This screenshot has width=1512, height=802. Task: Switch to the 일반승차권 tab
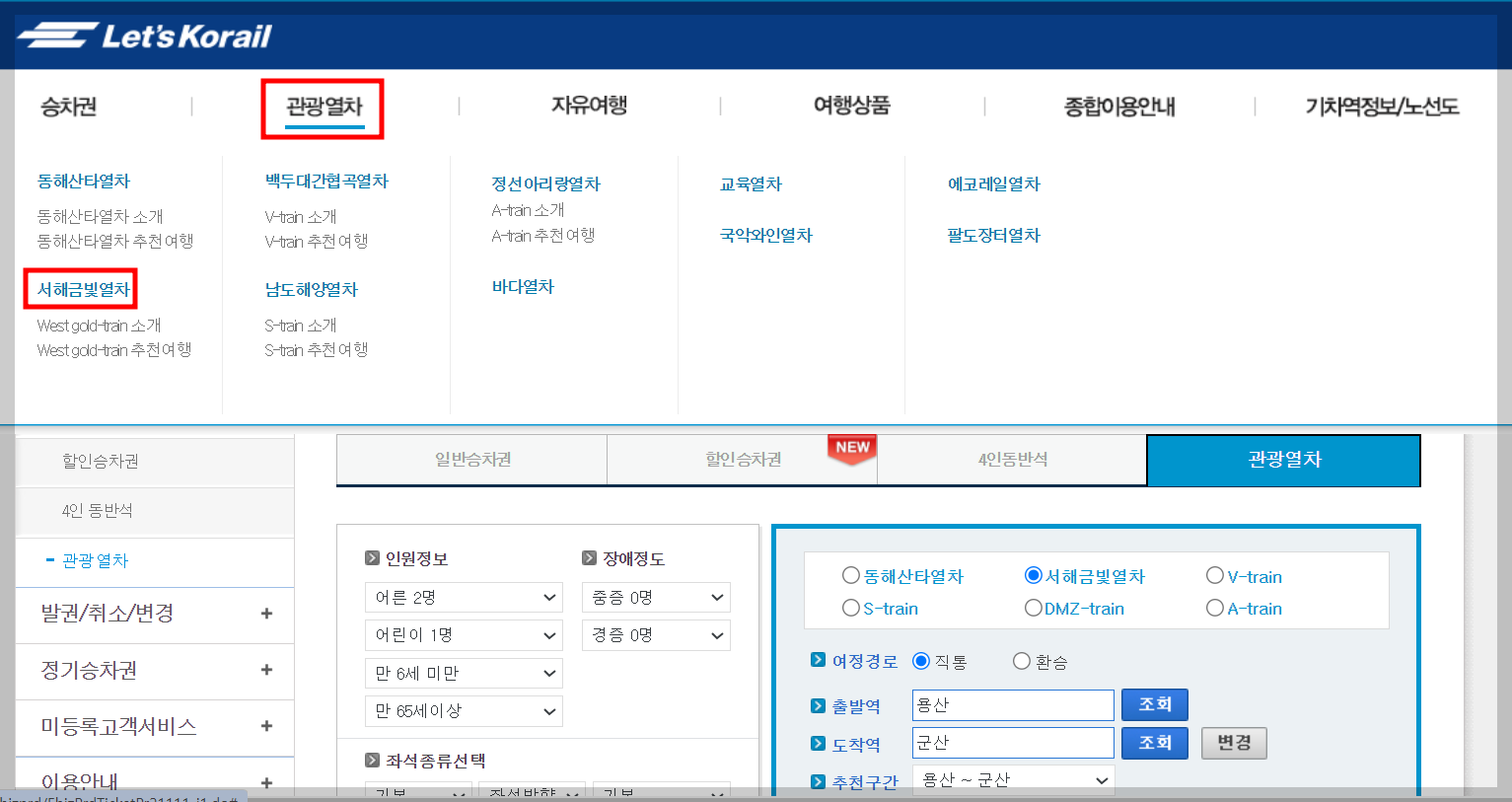pyautogui.click(x=472, y=460)
